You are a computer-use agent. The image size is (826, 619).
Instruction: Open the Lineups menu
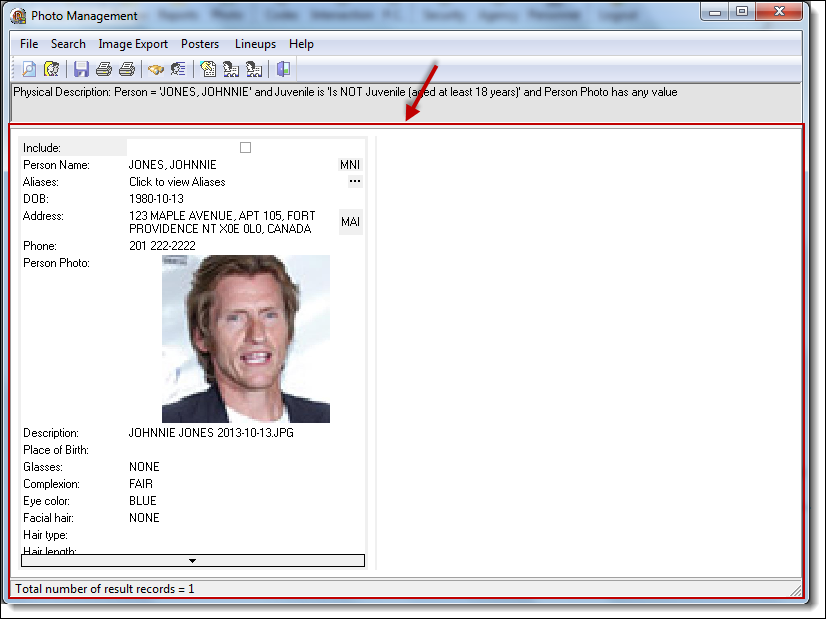(255, 44)
